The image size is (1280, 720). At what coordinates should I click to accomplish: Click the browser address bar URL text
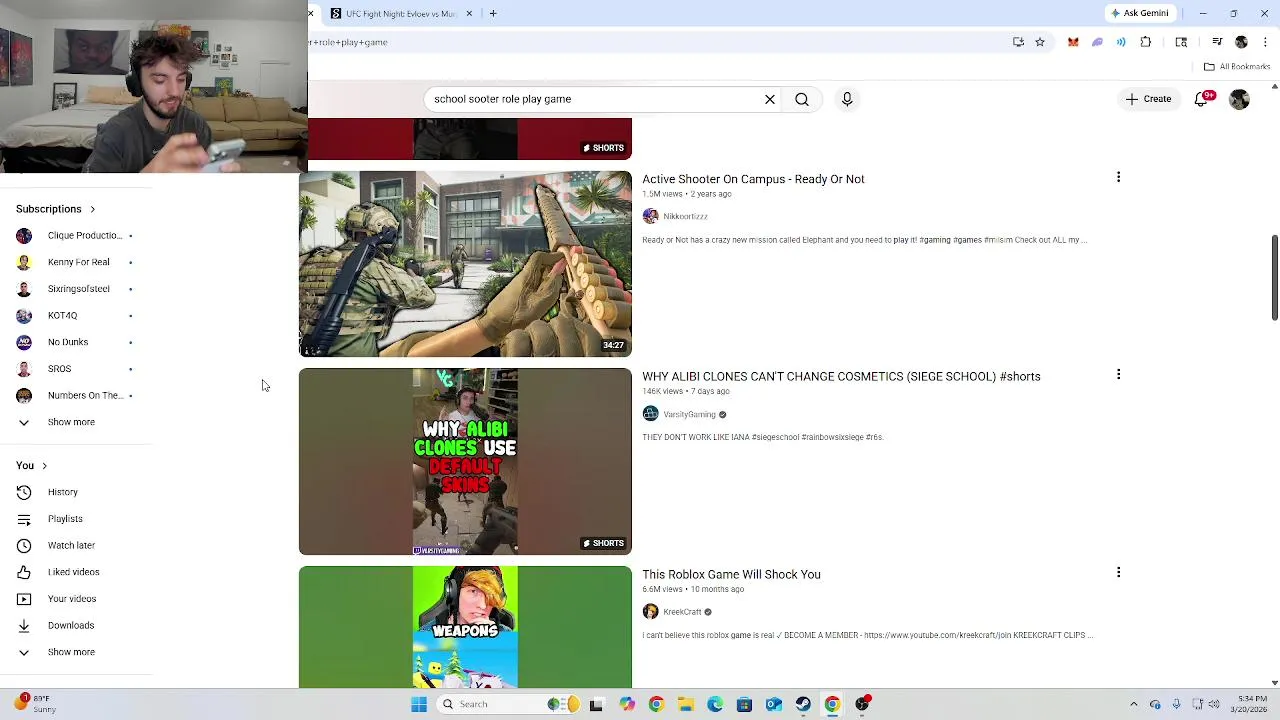[347, 42]
